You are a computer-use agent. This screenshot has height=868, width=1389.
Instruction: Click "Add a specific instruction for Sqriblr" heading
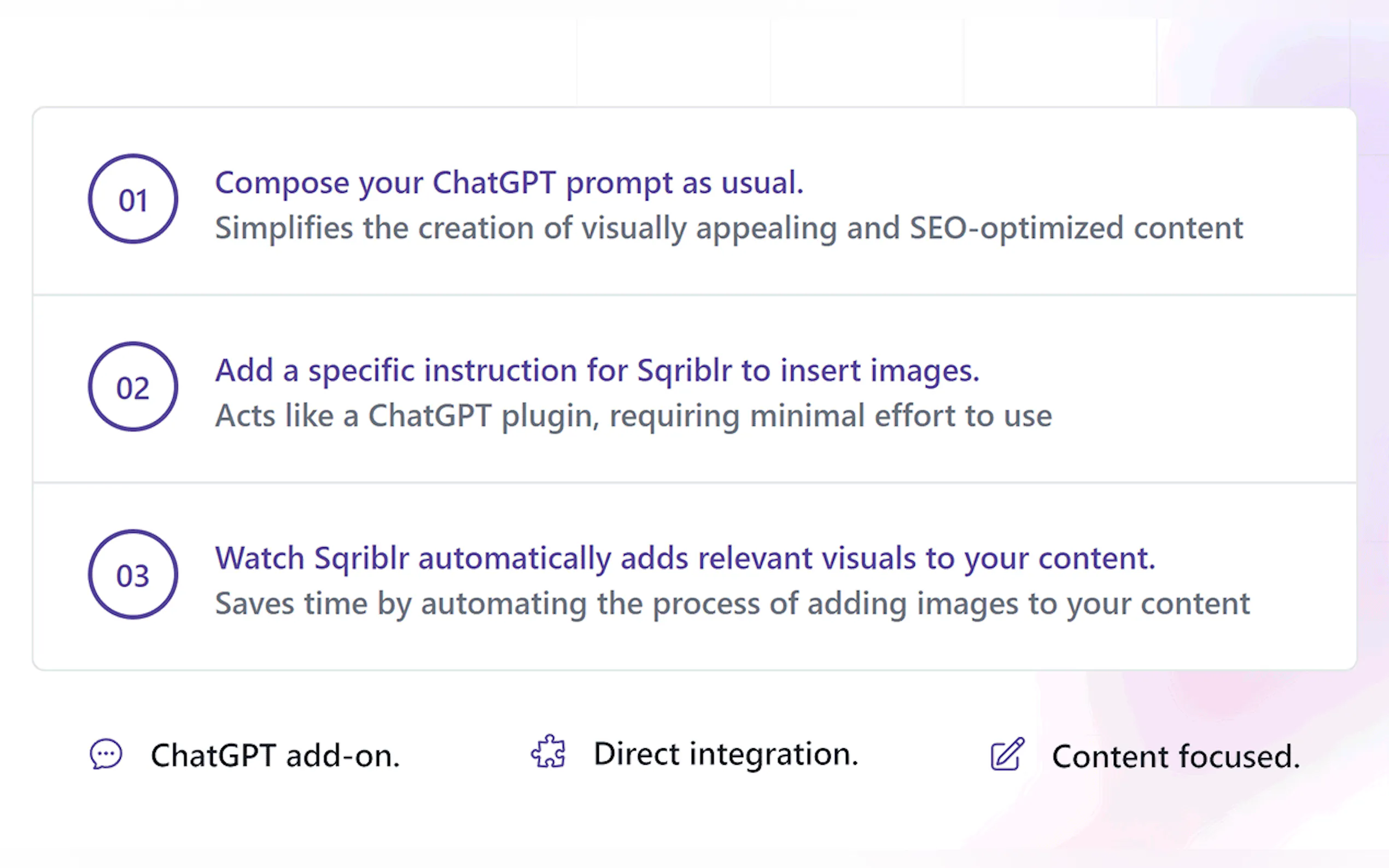click(x=597, y=370)
